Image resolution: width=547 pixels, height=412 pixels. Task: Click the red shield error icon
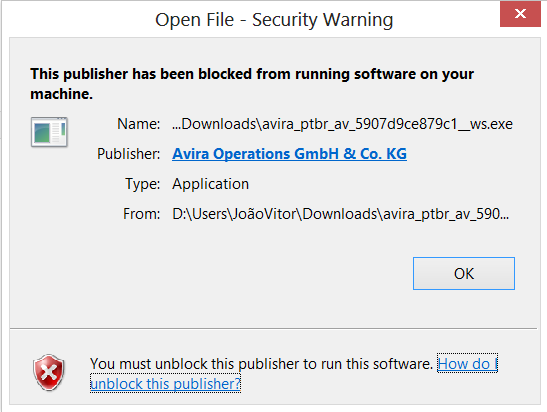click(x=49, y=373)
